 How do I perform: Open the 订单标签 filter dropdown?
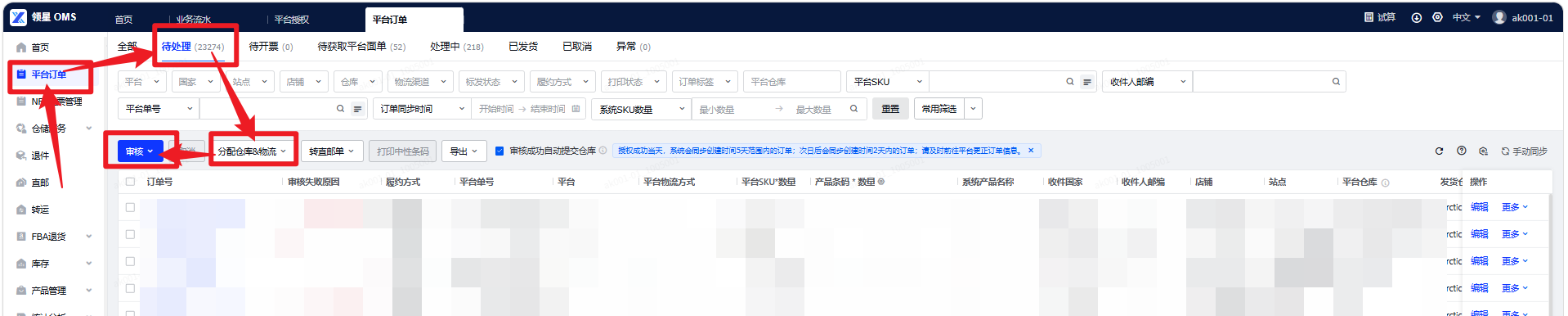click(705, 82)
